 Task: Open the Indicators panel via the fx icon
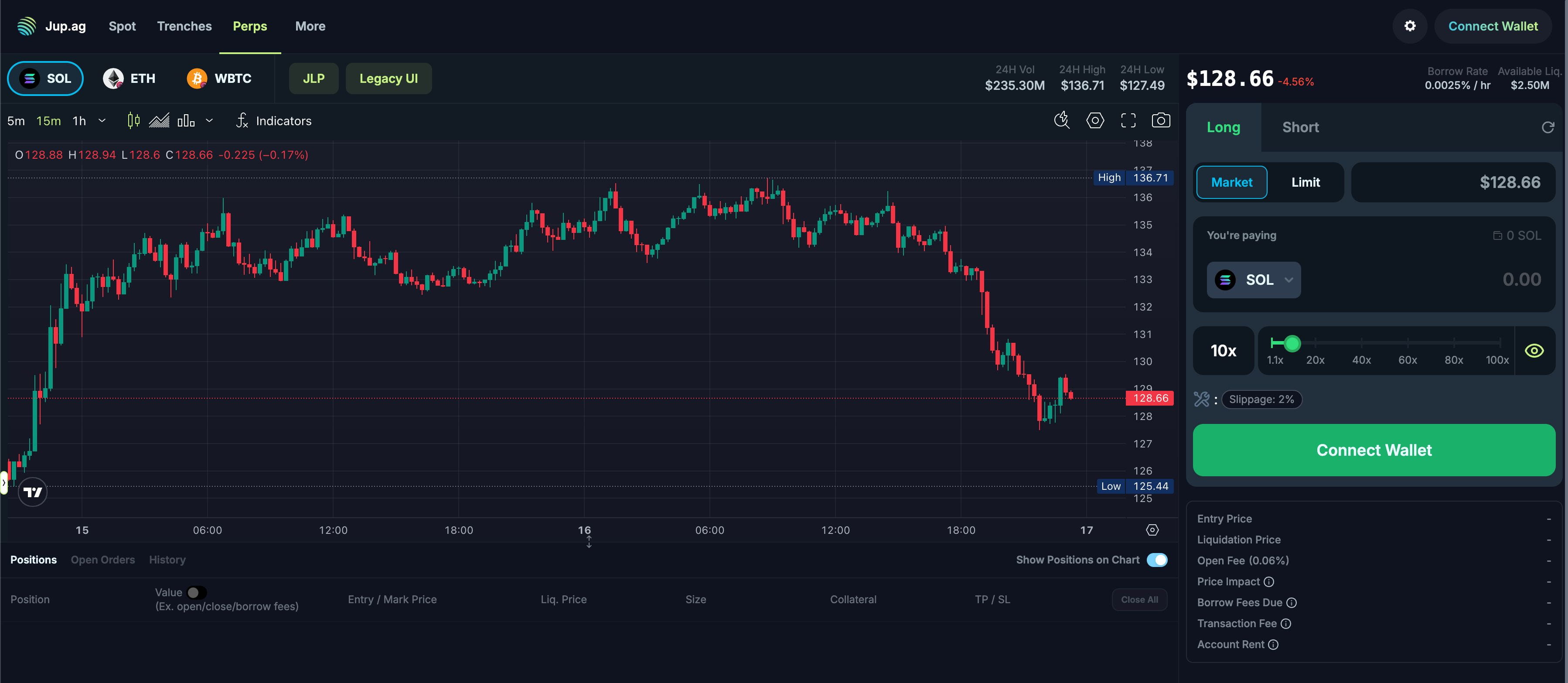(x=242, y=120)
